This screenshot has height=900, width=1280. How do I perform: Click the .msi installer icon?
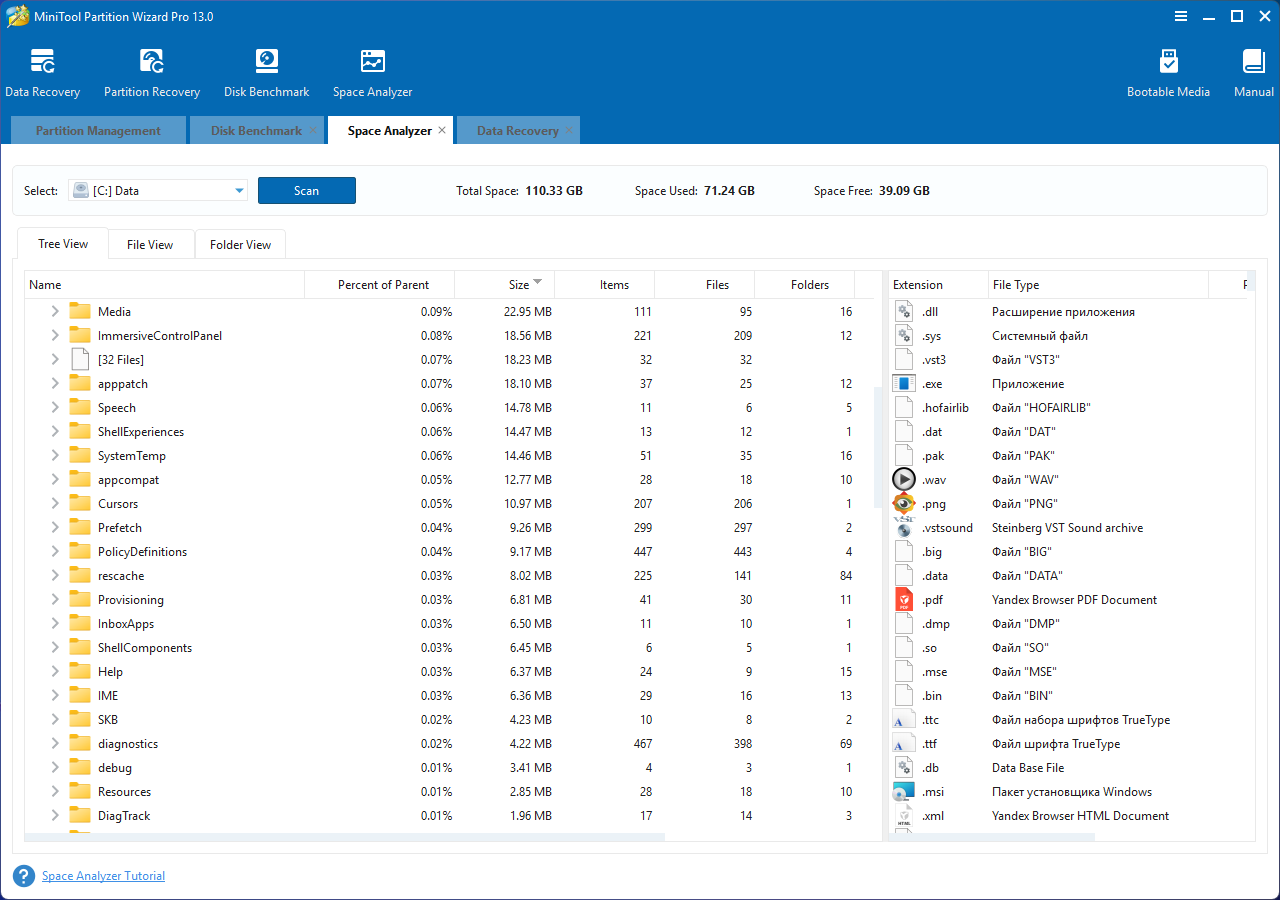904,792
